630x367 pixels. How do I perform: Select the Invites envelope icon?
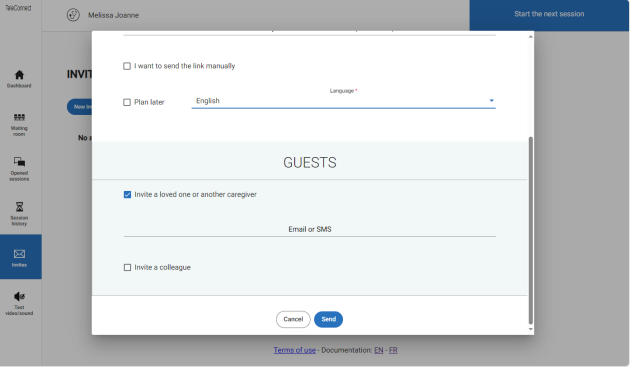pyautogui.click(x=19, y=254)
